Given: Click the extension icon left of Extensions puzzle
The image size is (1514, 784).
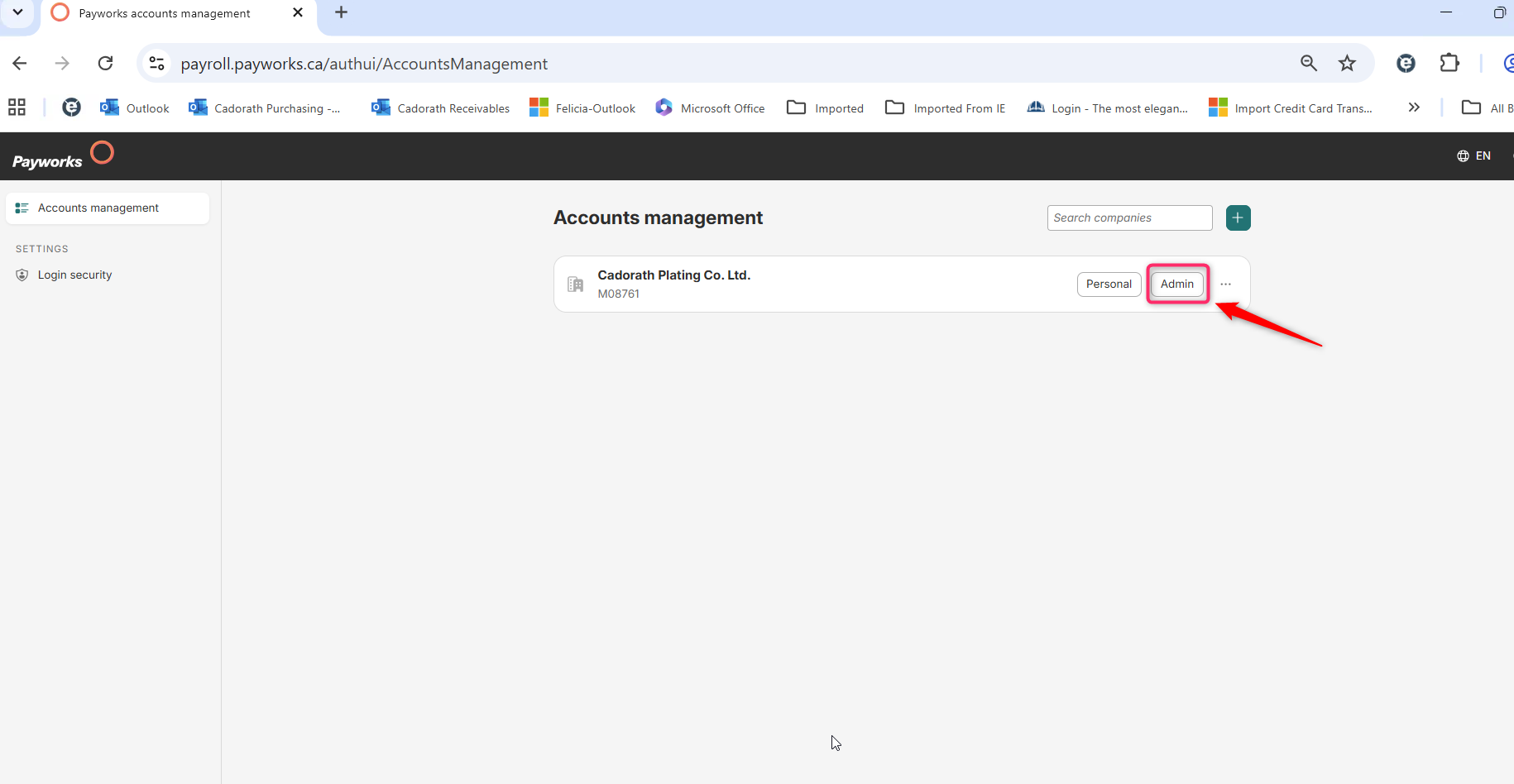Looking at the screenshot, I should click(x=1406, y=63).
